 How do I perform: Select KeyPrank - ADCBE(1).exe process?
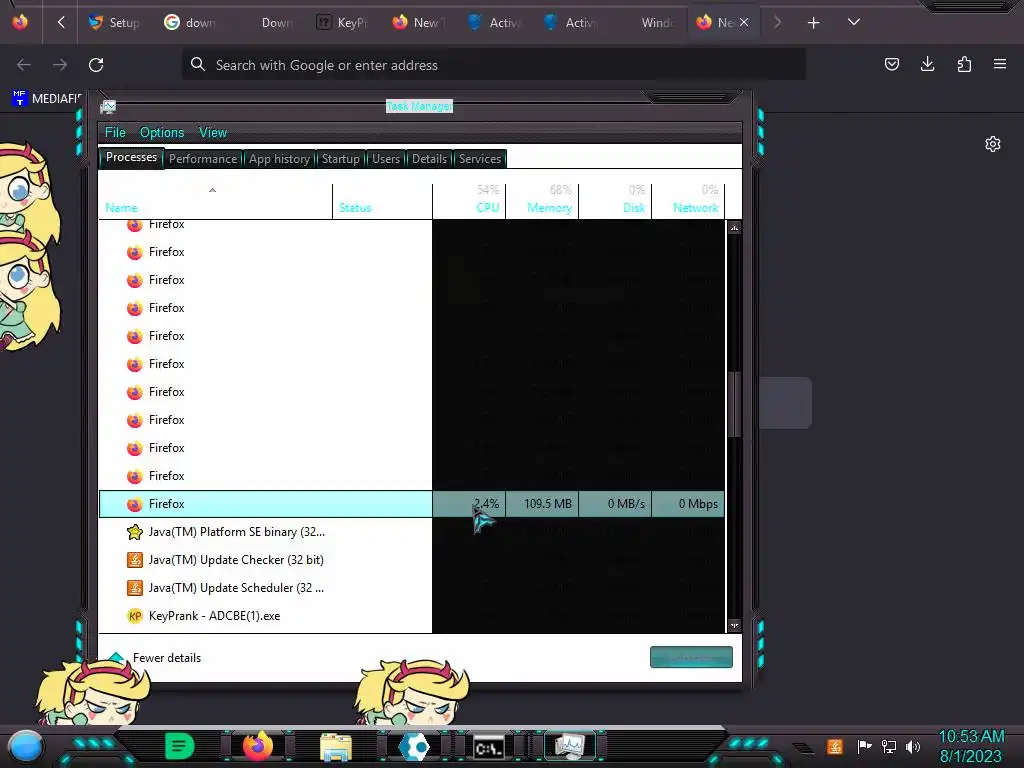411,616
